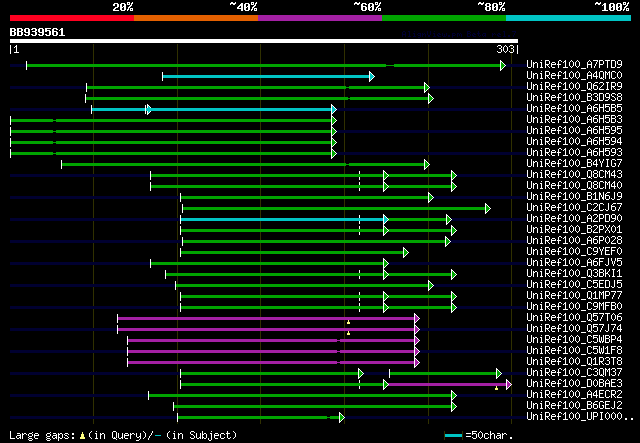Image resolution: width=640 pixels, height=443 pixels.
Task: Open hit UniRef100_A4ECR2
Action: coord(574,395)
